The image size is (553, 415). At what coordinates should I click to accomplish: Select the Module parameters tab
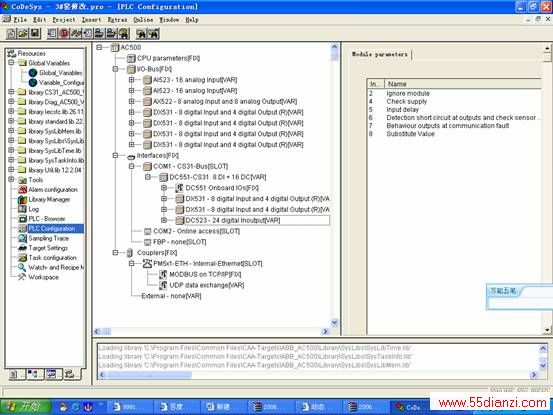(x=380, y=54)
